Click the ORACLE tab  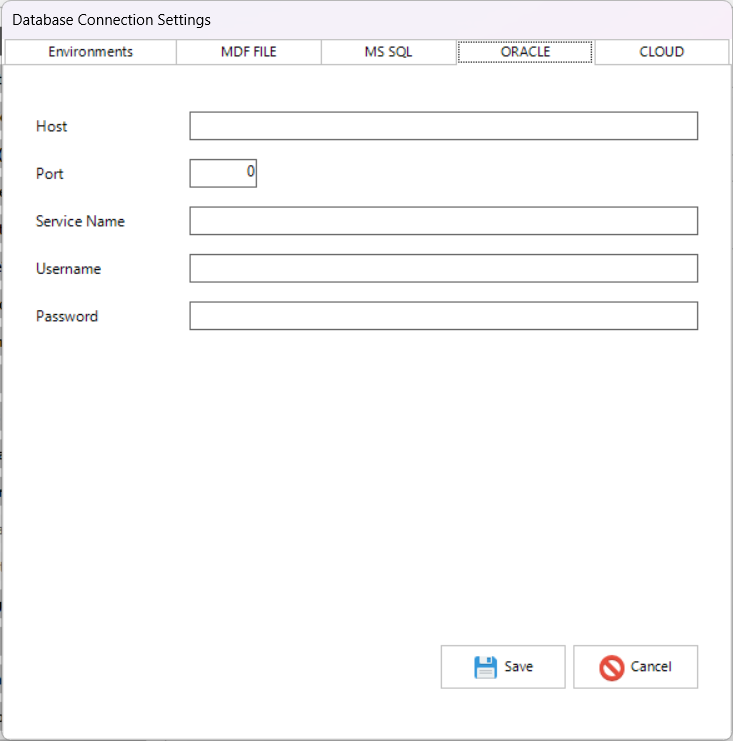tap(525, 52)
